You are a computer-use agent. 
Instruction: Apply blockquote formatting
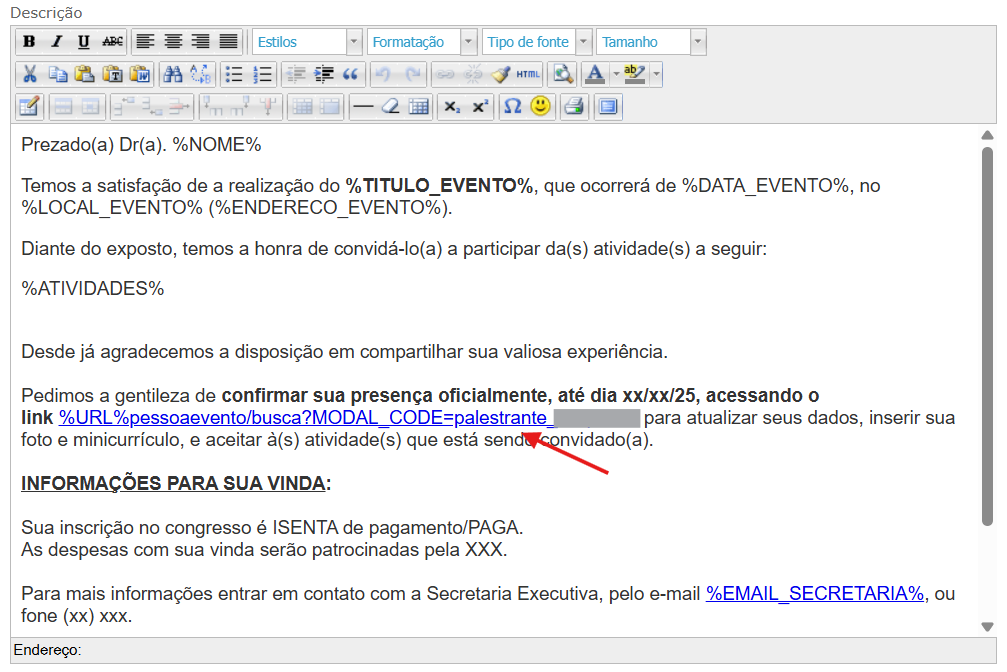pos(351,74)
